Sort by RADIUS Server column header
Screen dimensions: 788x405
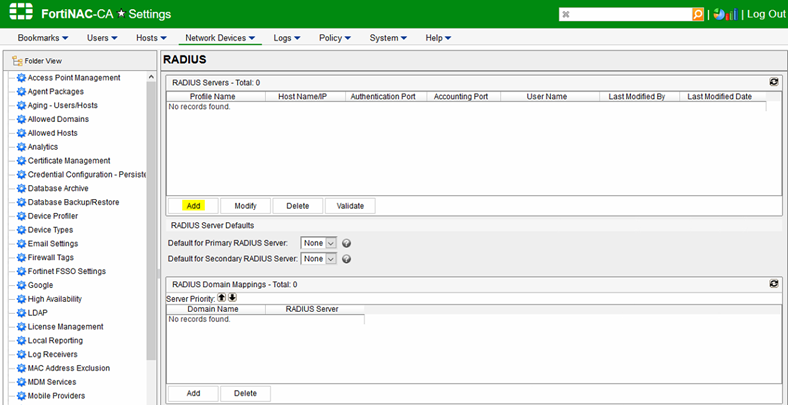(312, 309)
